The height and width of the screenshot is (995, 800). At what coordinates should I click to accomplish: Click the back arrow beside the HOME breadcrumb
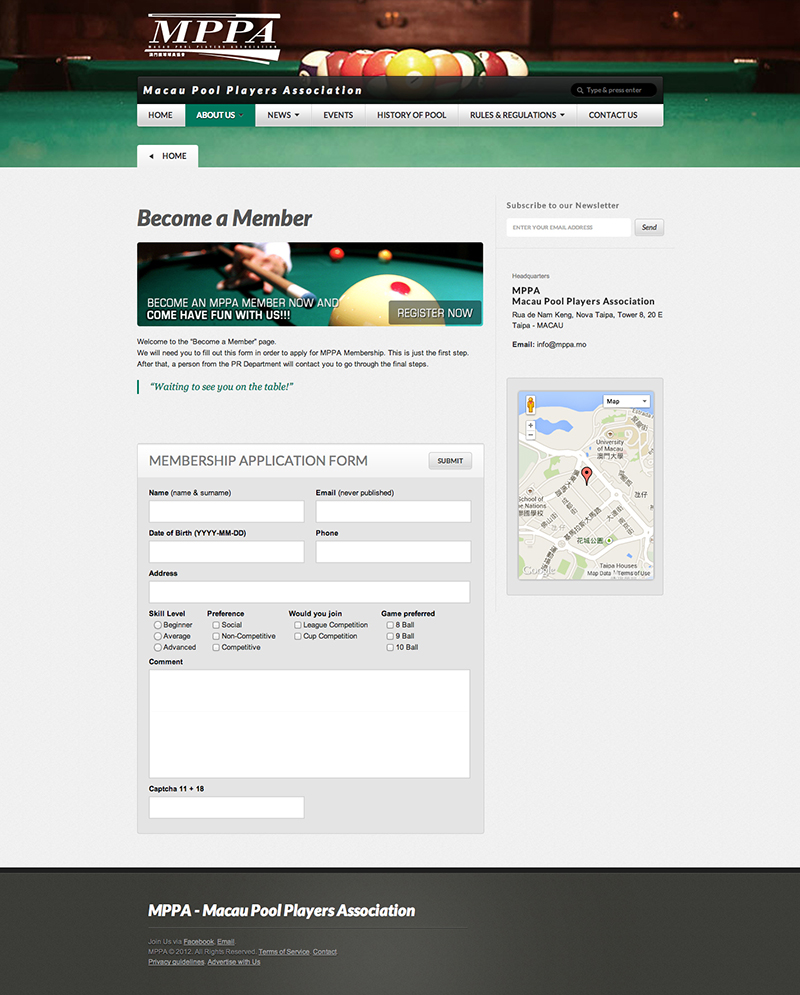click(x=151, y=156)
